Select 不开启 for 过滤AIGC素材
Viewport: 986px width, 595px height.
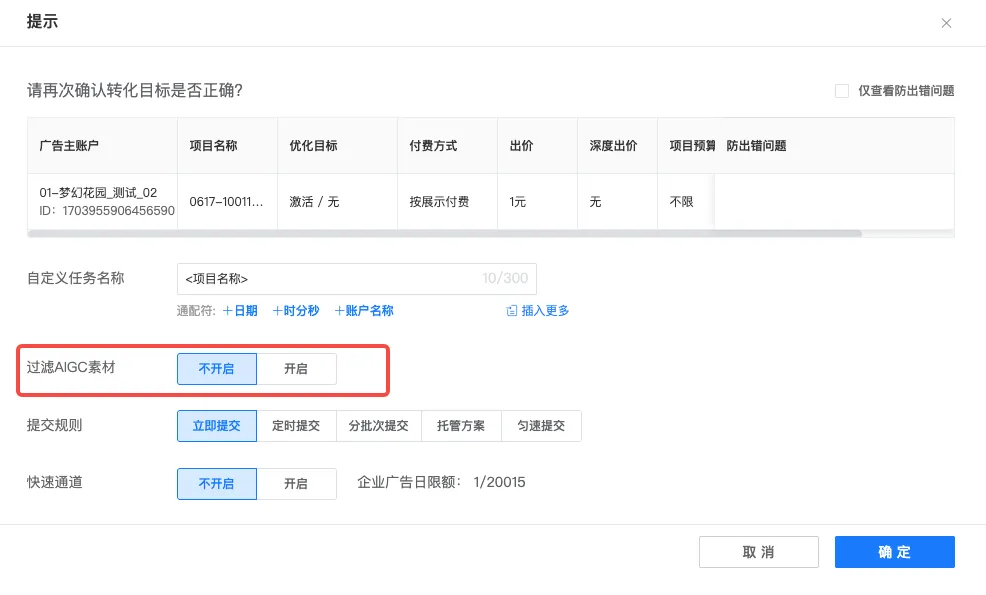217,369
